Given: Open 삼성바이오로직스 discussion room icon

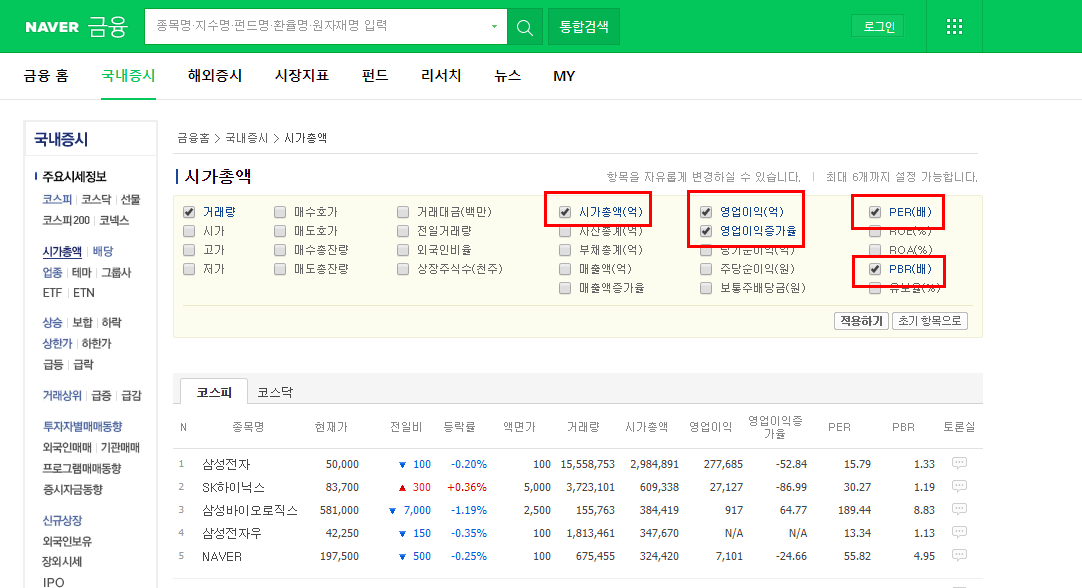Looking at the screenshot, I should coord(959,509).
